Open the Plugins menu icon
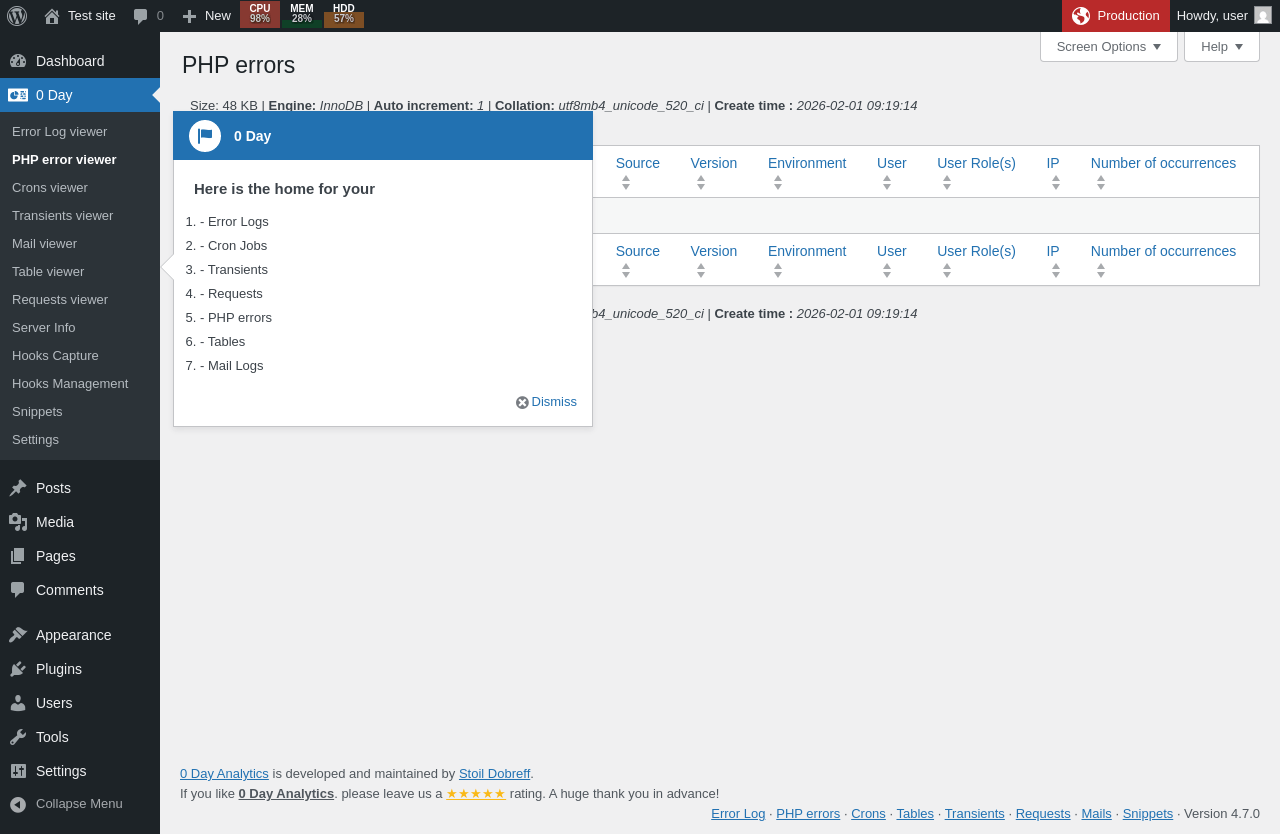This screenshot has width=1280, height=834. click(18, 669)
